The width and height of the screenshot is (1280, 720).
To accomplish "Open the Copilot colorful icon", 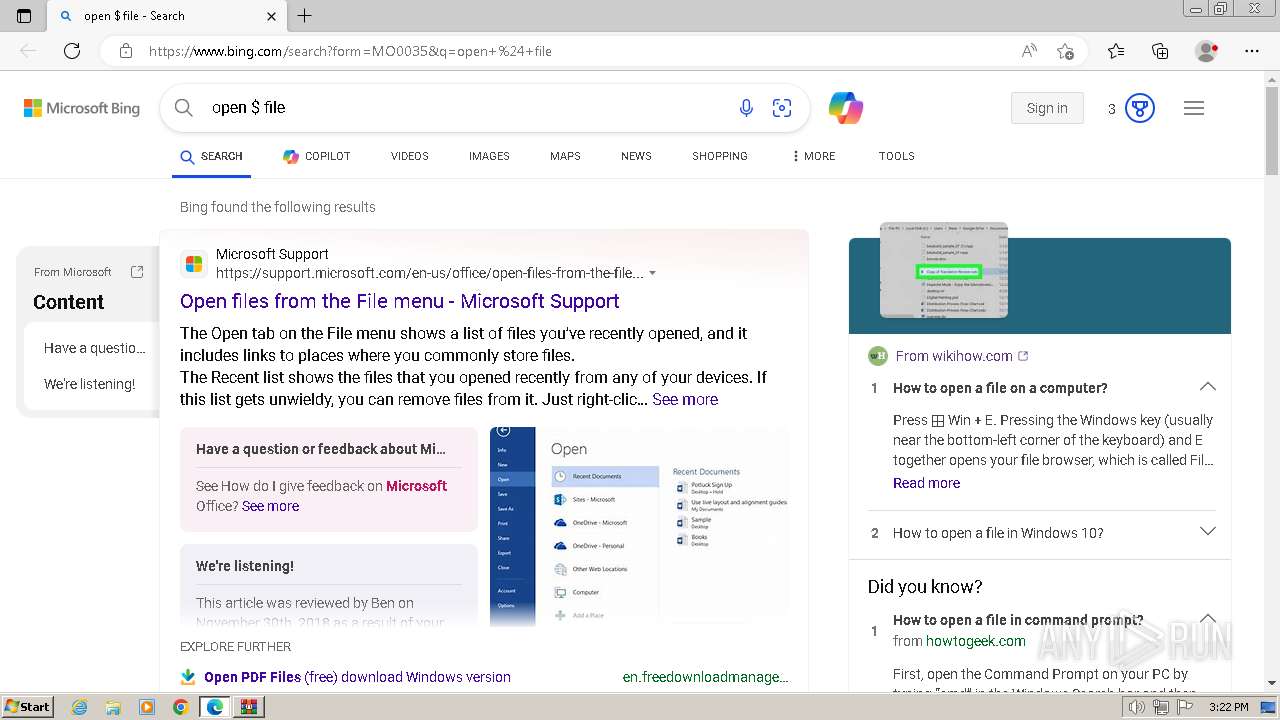I will pos(846,108).
